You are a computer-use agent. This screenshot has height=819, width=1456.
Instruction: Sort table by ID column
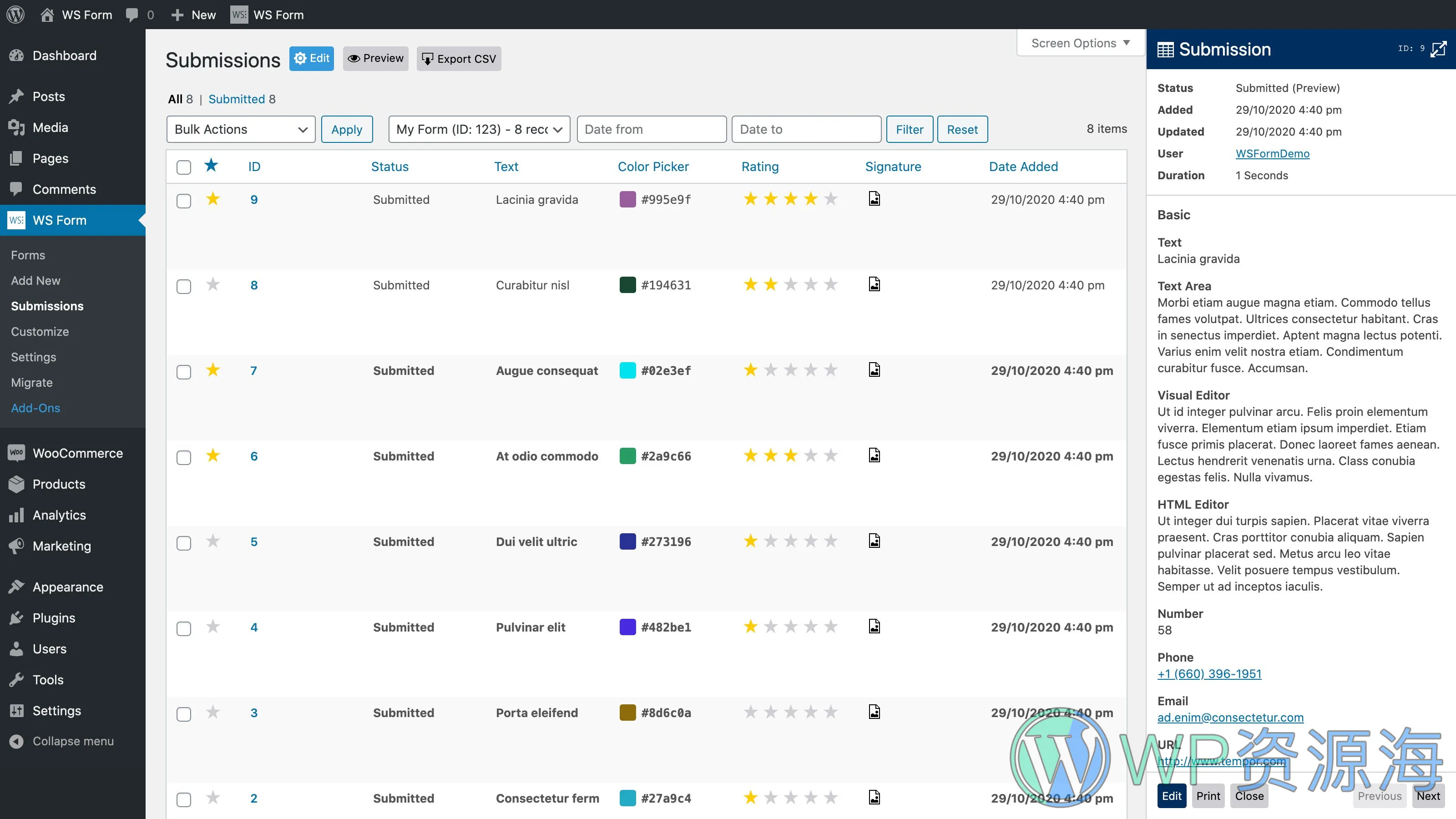(254, 167)
